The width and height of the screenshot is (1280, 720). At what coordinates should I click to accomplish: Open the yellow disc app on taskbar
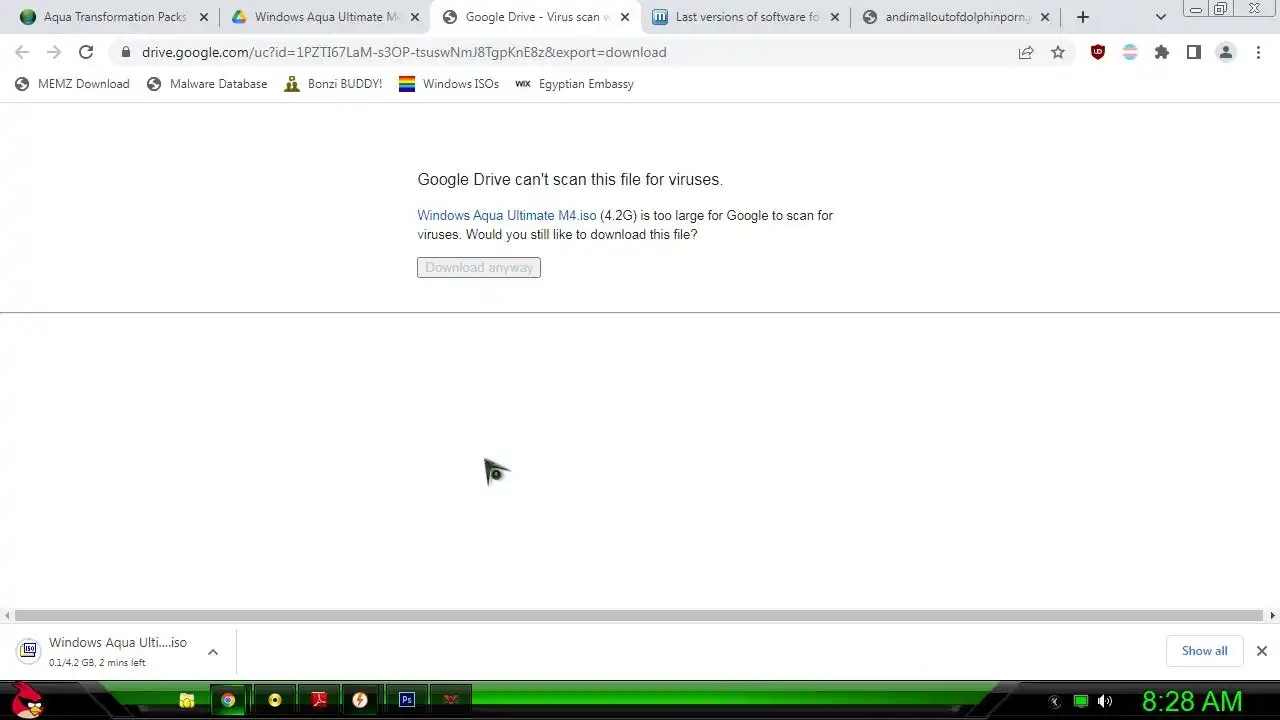pos(274,700)
